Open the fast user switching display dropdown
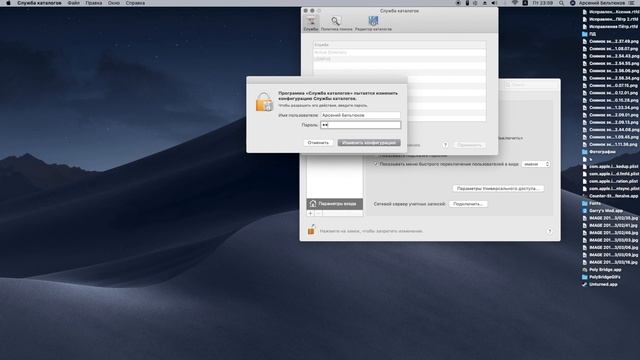 tap(536, 164)
